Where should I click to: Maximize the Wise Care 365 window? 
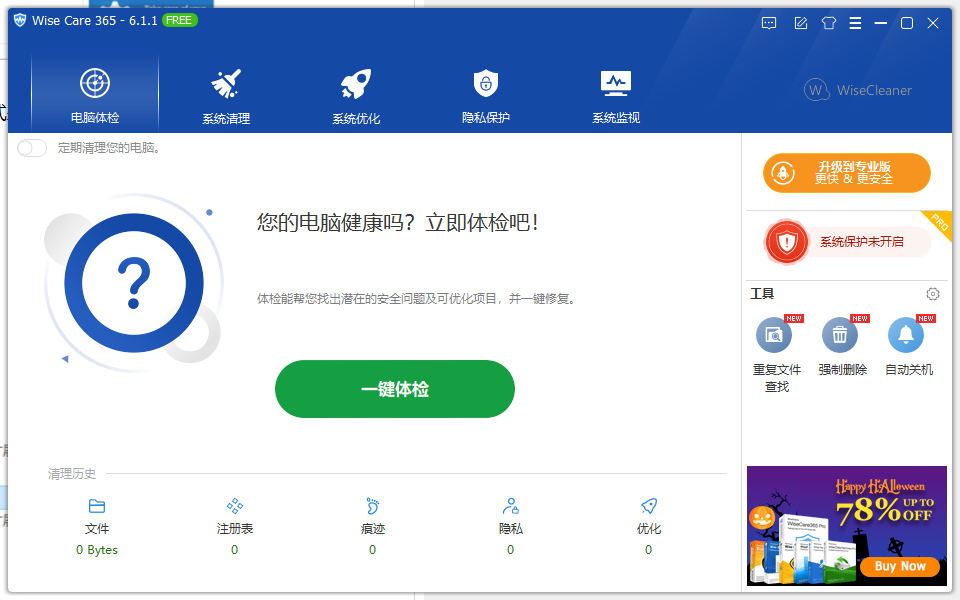[907, 23]
